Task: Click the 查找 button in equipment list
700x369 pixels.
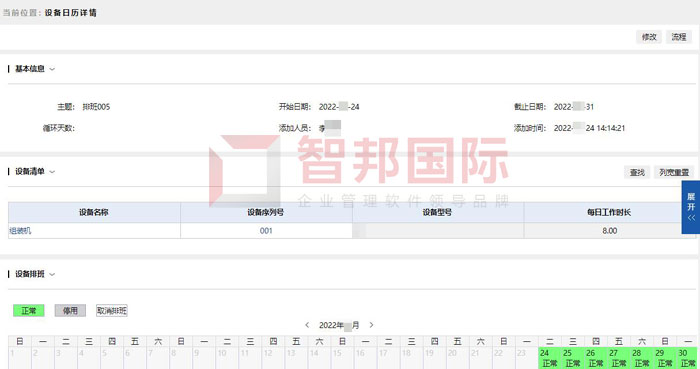Action: (637, 172)
